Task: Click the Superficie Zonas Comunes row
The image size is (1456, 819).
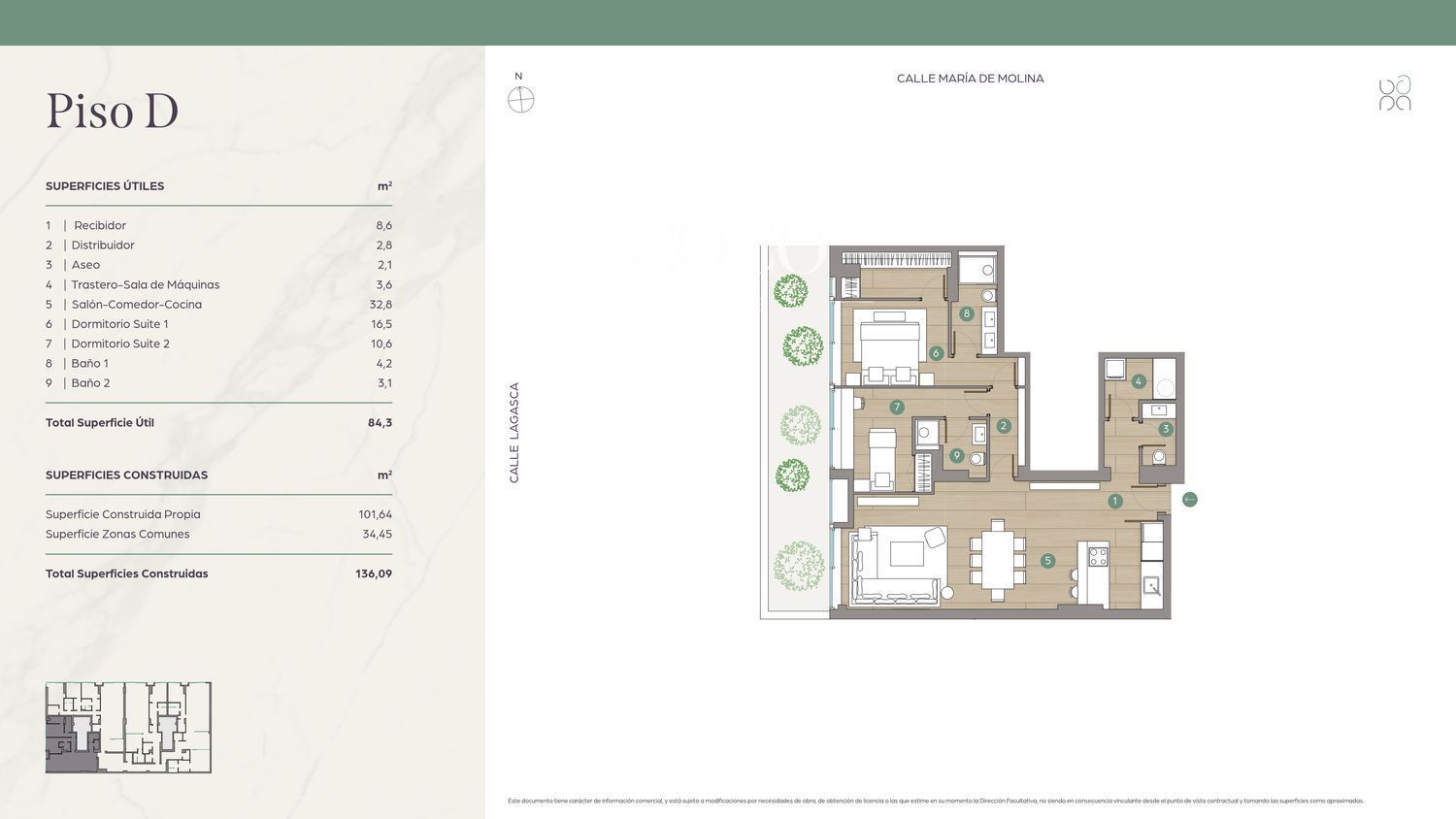Action: point(218,535)
